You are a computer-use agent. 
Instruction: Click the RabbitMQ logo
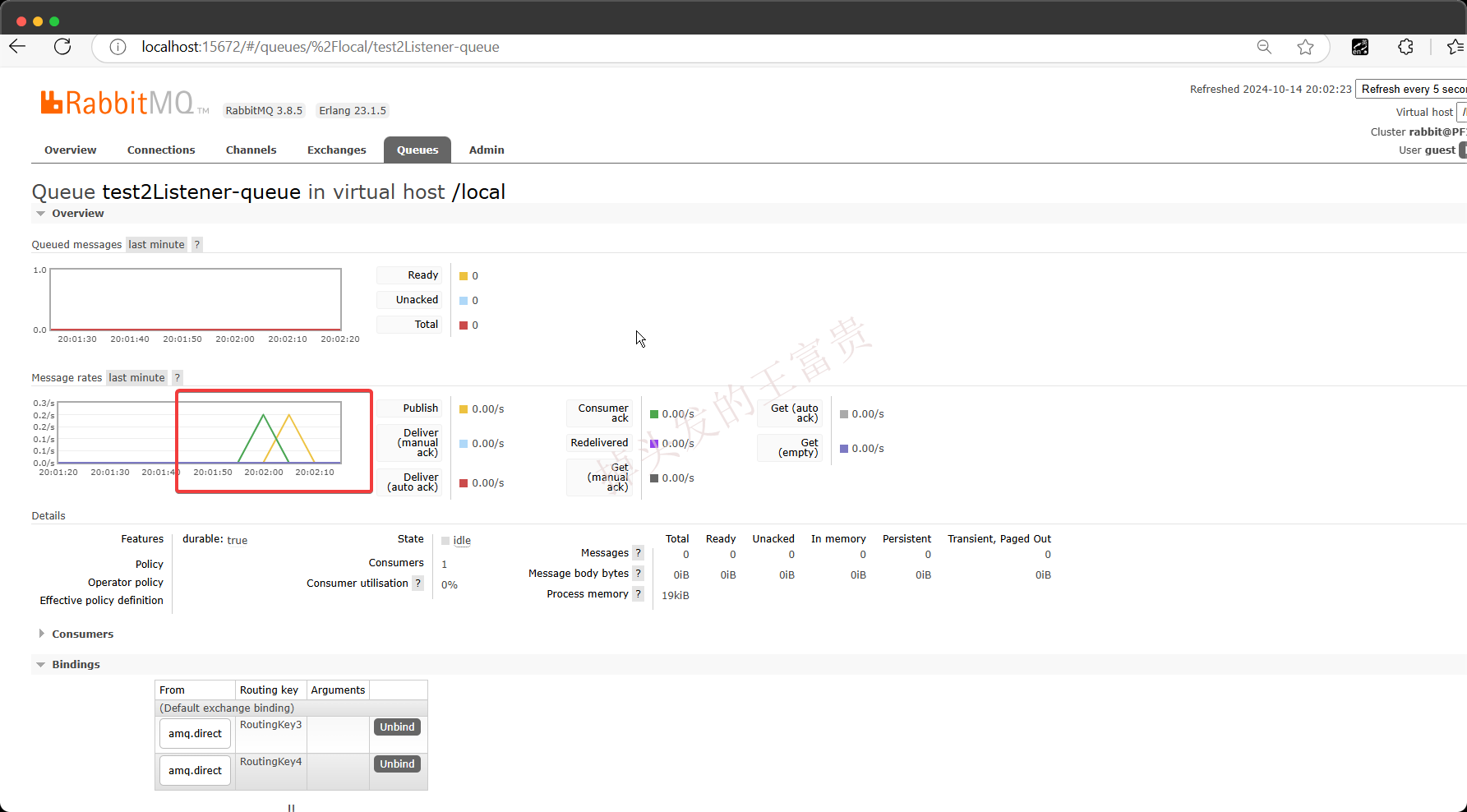[123, 103]
